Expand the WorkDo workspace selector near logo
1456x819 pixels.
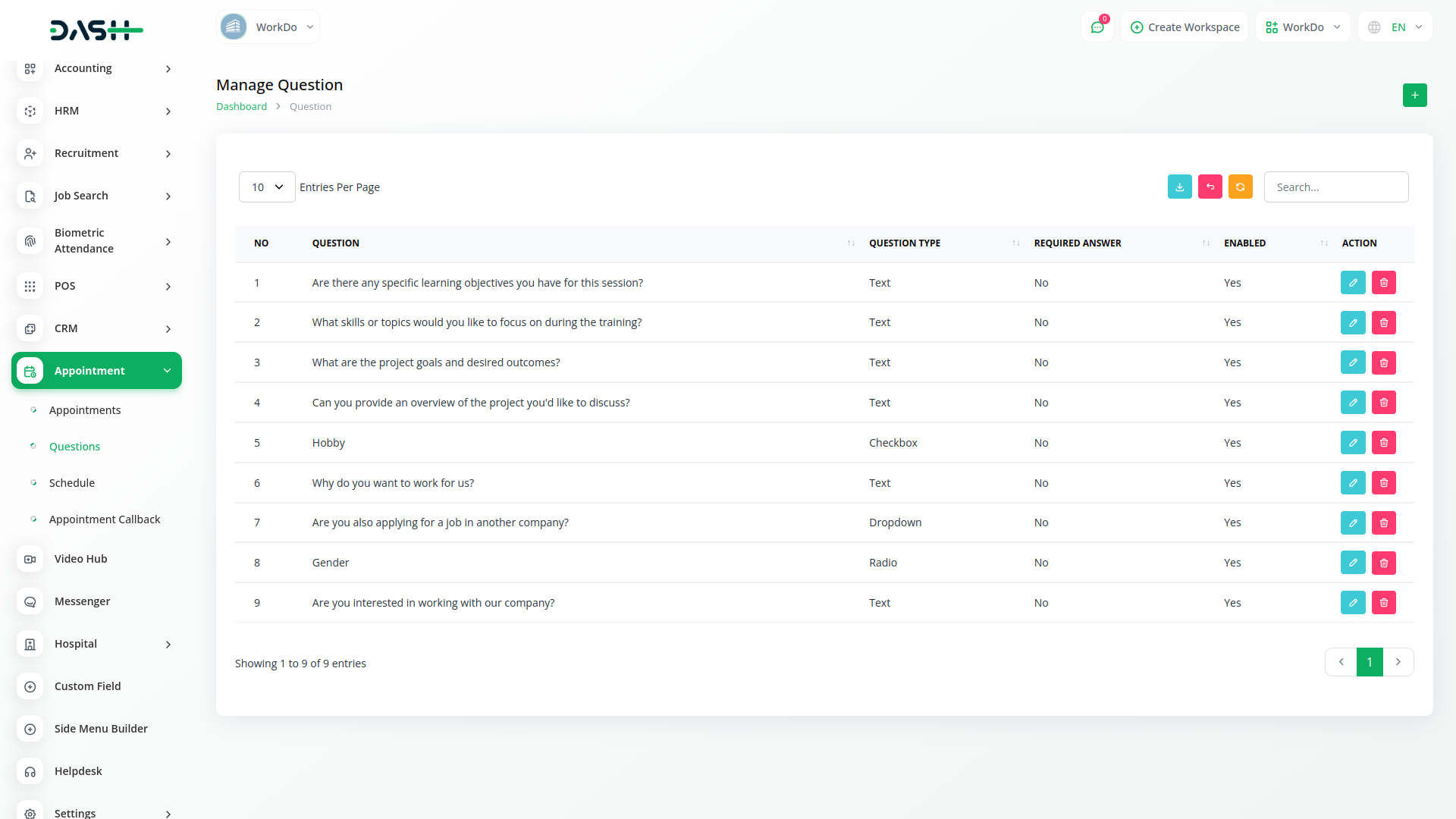point(268,27)
